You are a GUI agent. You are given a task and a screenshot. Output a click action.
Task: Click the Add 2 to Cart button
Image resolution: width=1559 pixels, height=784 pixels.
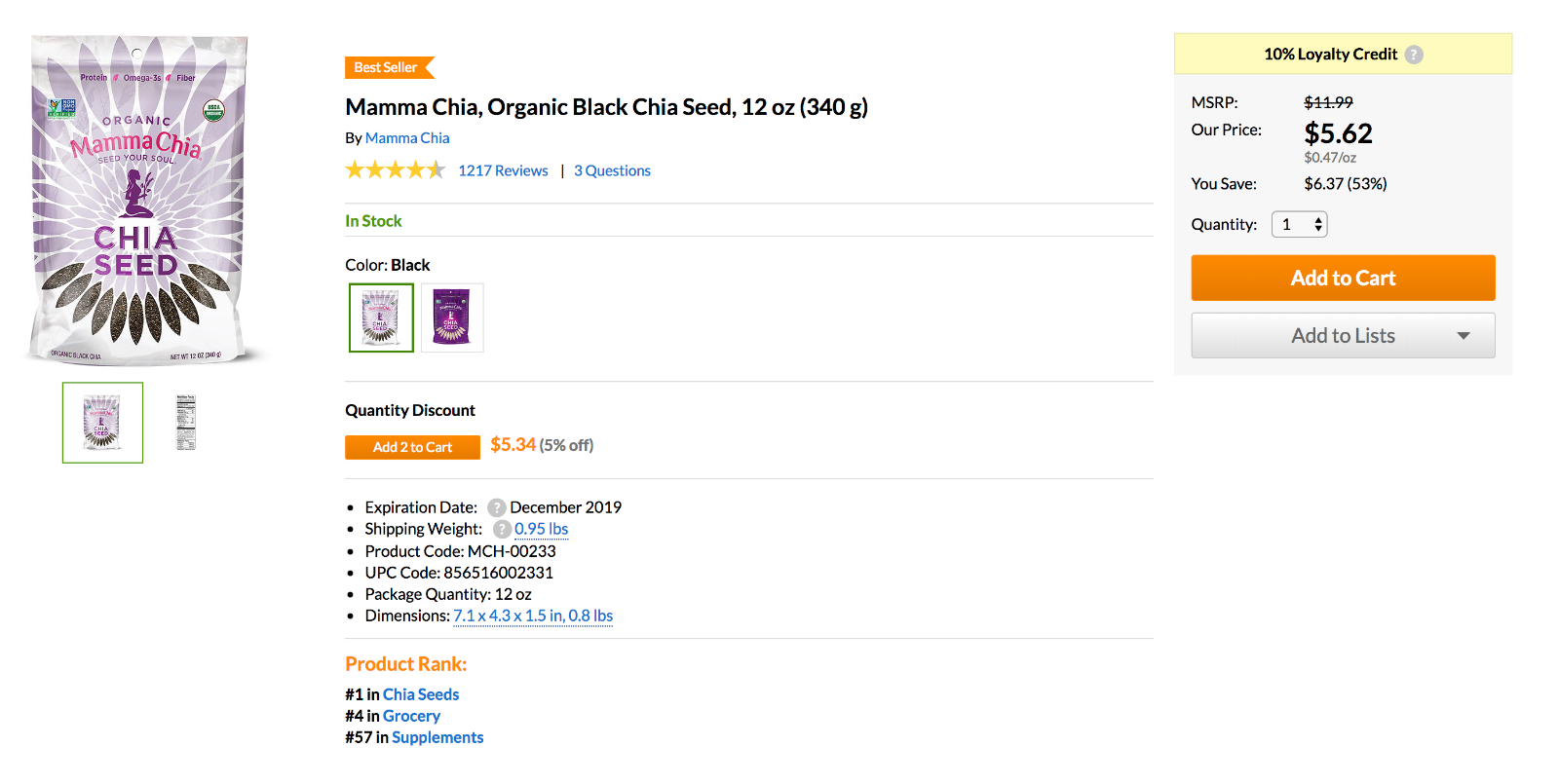(412, 447)
